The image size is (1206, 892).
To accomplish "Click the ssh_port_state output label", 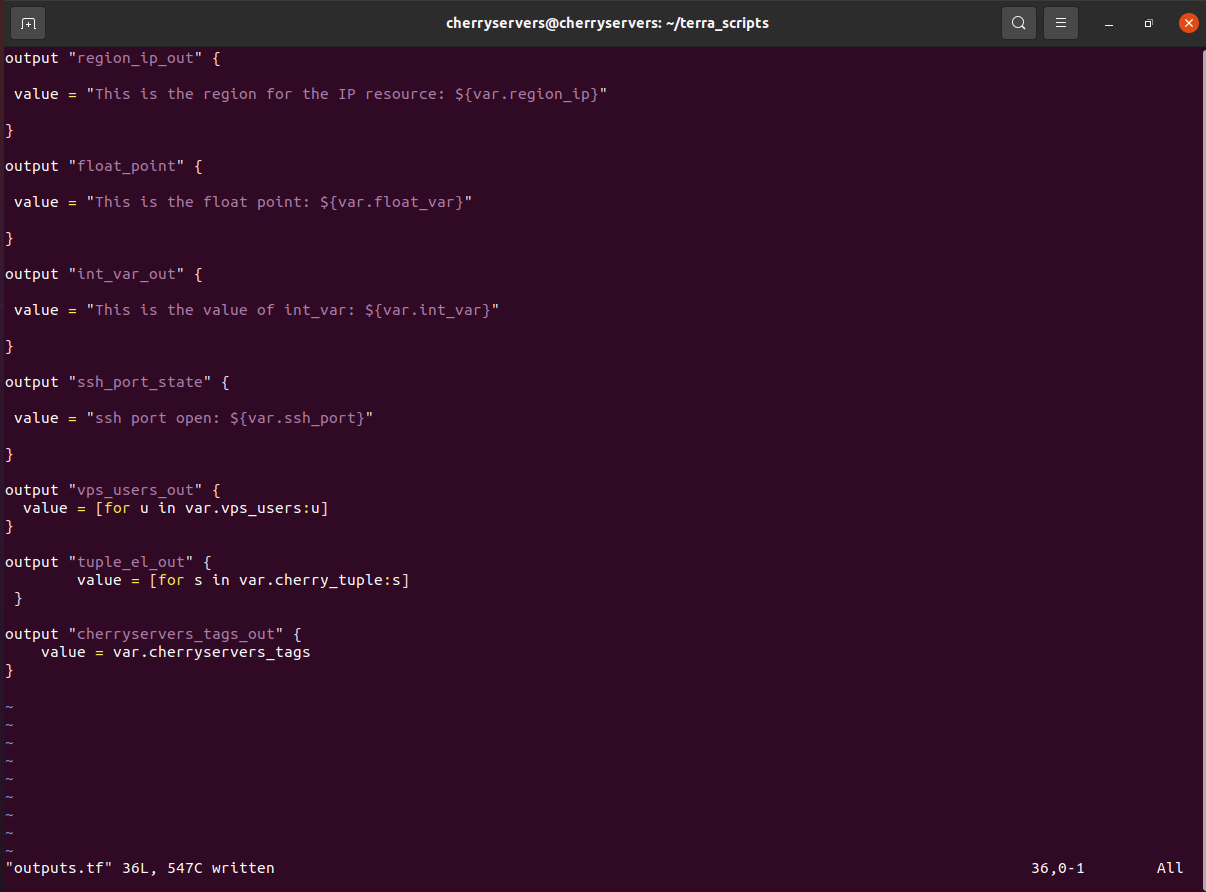I will [x=140, y=381].
